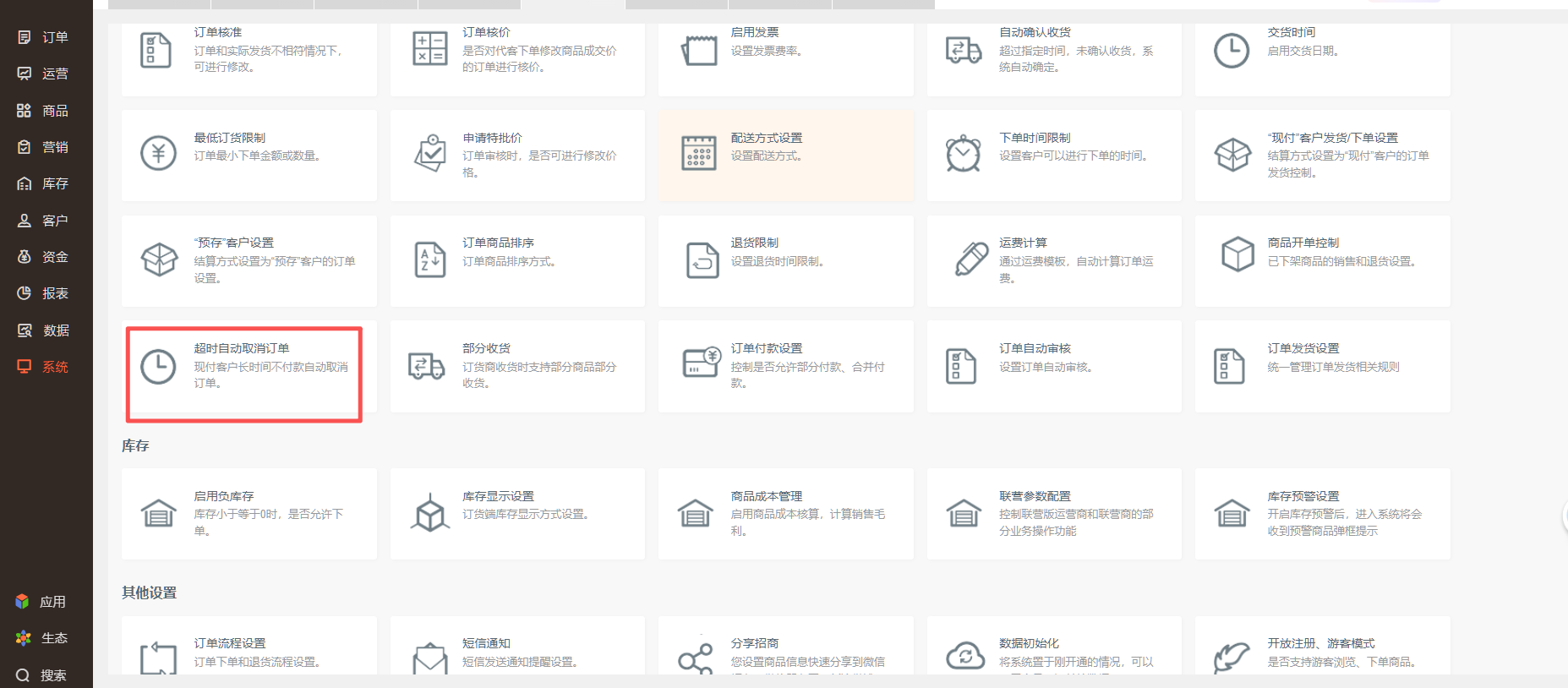Open 生态 flower icon in sidebar

23,638
